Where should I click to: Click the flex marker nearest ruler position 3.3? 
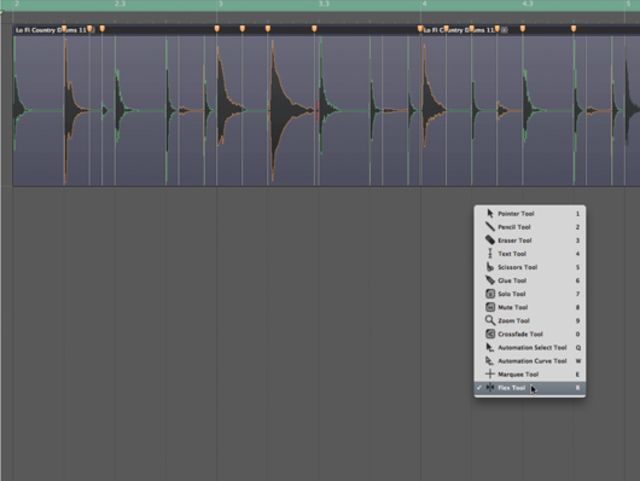point(314,29)
